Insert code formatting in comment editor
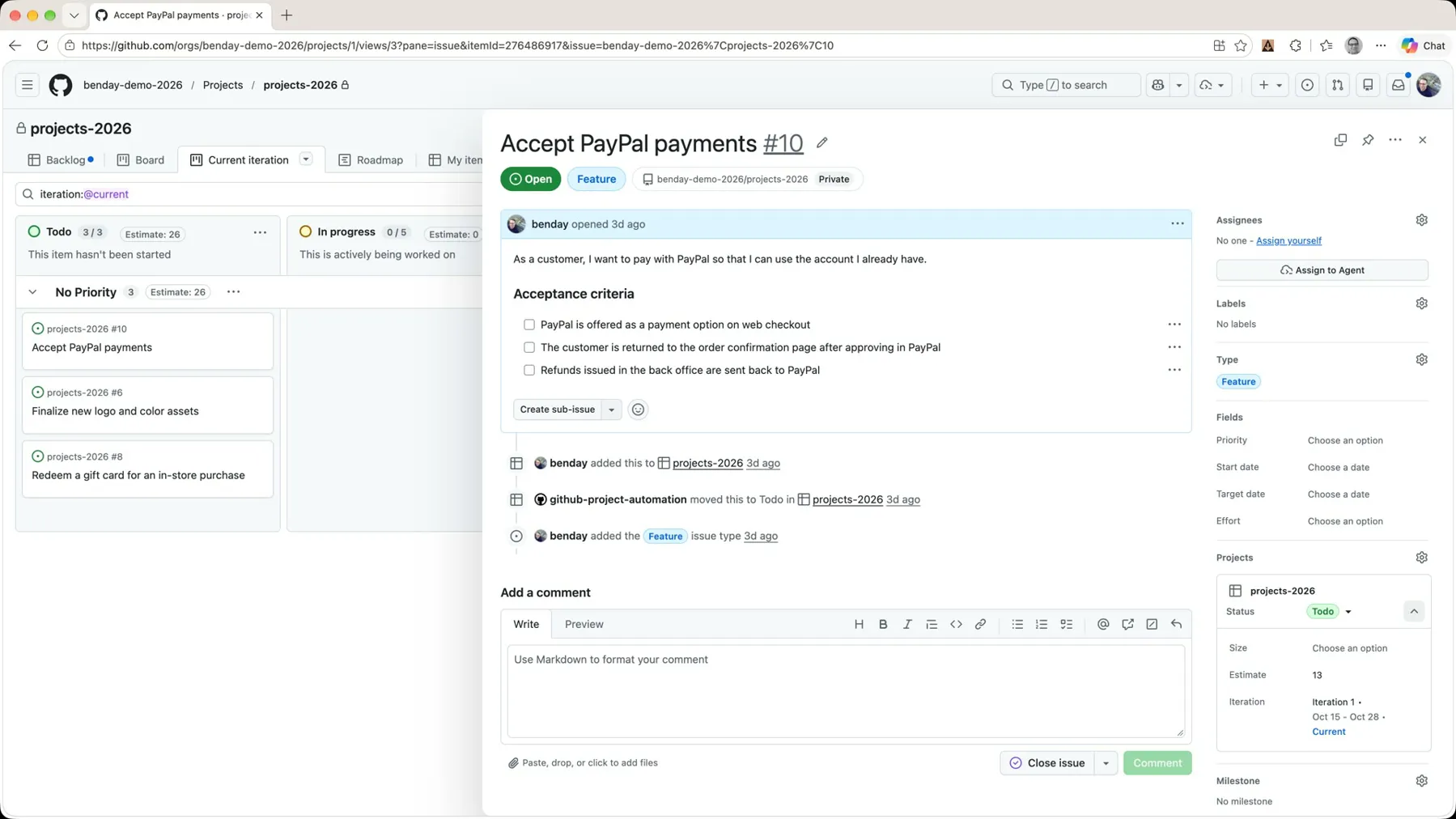The width and height of the screenshot is (1456, 819). tap(956, 624)
